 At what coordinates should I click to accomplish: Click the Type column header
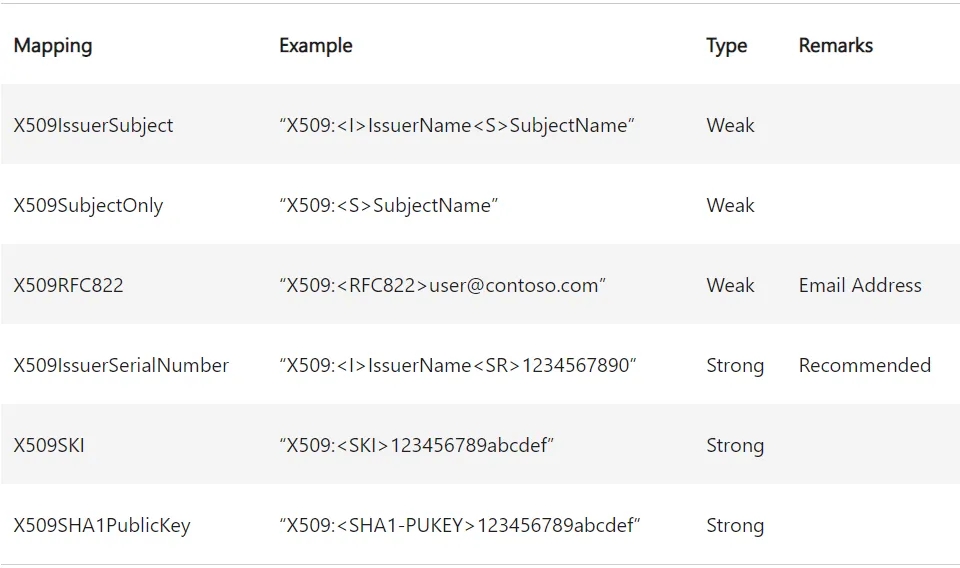tap(726, 45)
